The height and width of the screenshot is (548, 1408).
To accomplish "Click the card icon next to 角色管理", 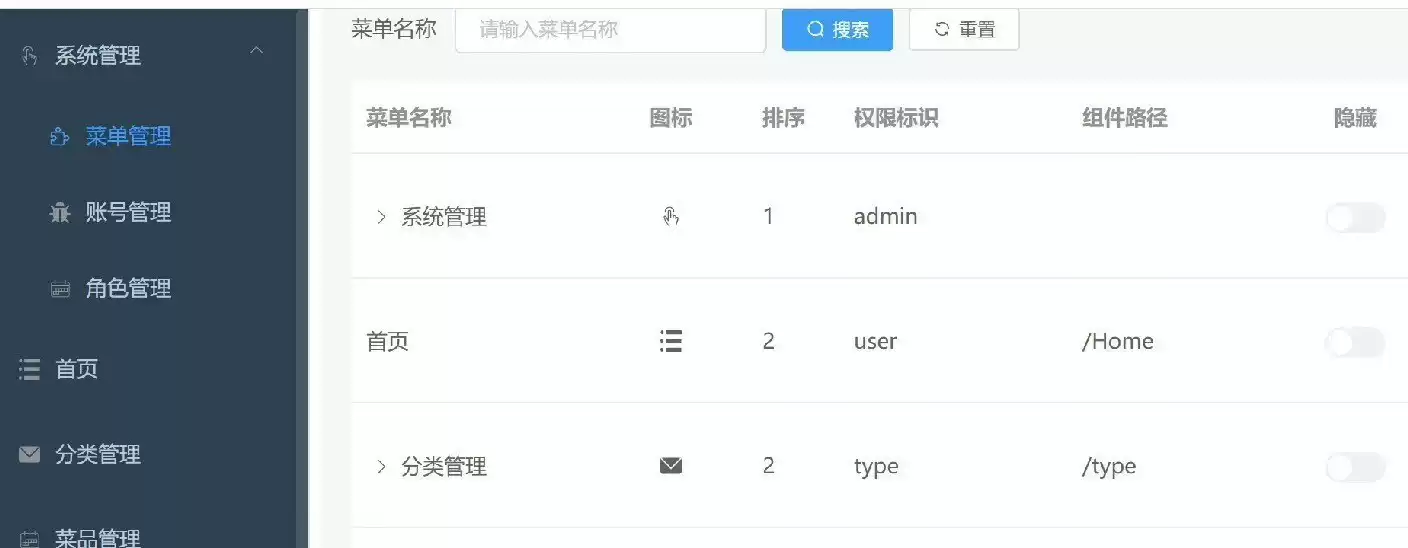I will (60, 289).
